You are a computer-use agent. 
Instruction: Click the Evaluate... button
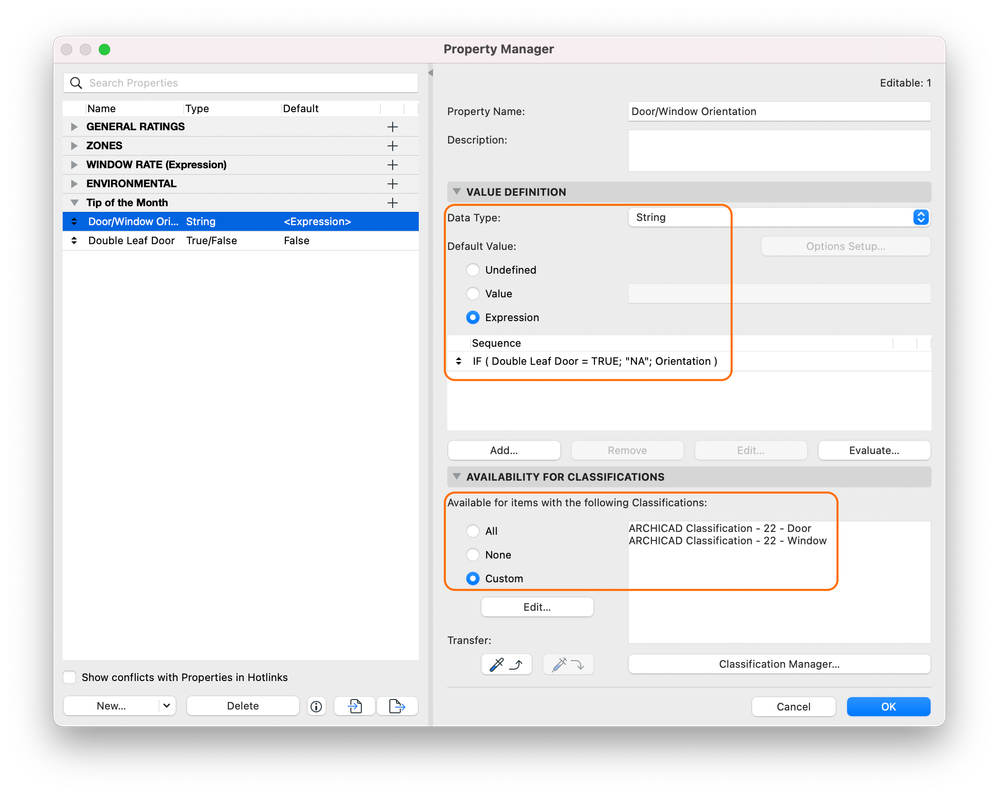pyautogui.click(x=874, y=450)
